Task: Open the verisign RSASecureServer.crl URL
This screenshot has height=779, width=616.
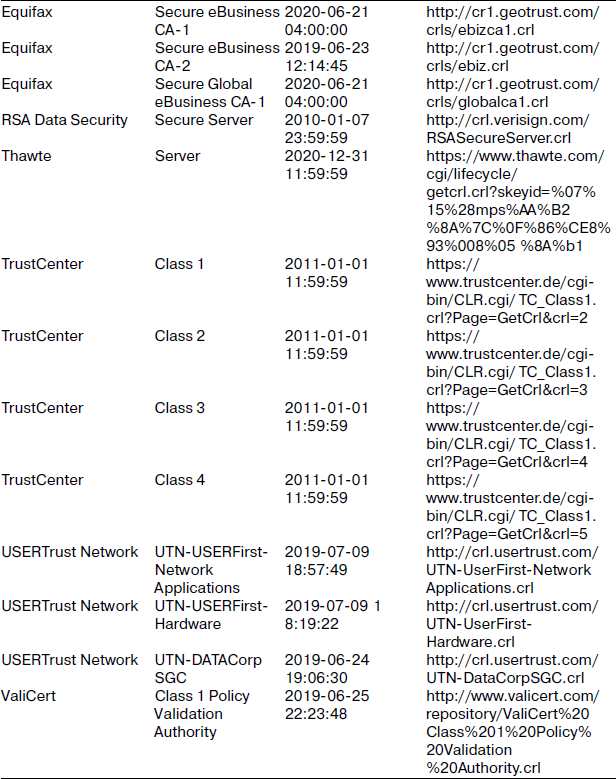Action: [x=508, y=129]
